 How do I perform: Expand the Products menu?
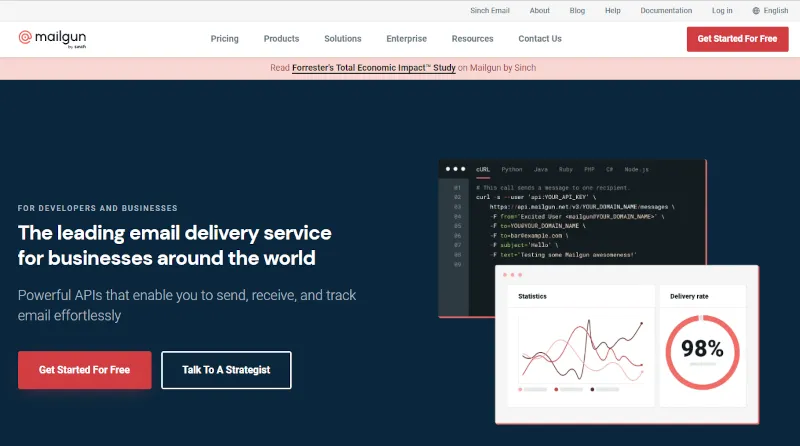tap(281, 39)
